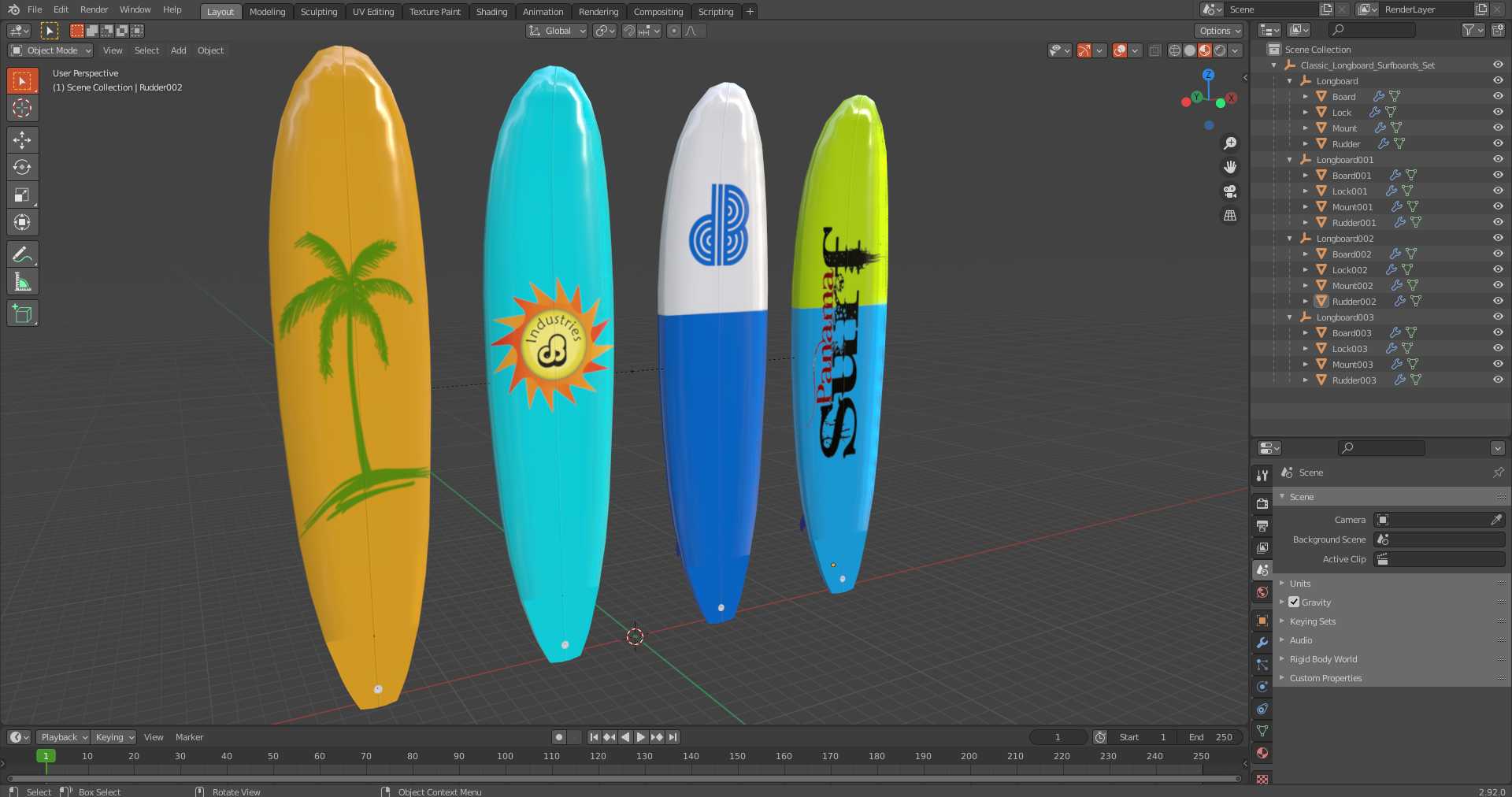Hide the Board object in outliner

coord(1498,96)
